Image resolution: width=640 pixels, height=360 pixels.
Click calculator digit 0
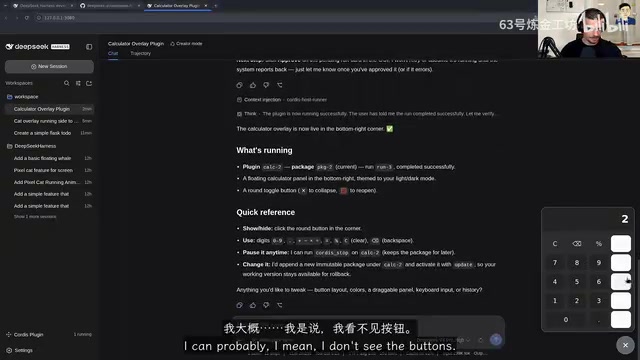566,320
